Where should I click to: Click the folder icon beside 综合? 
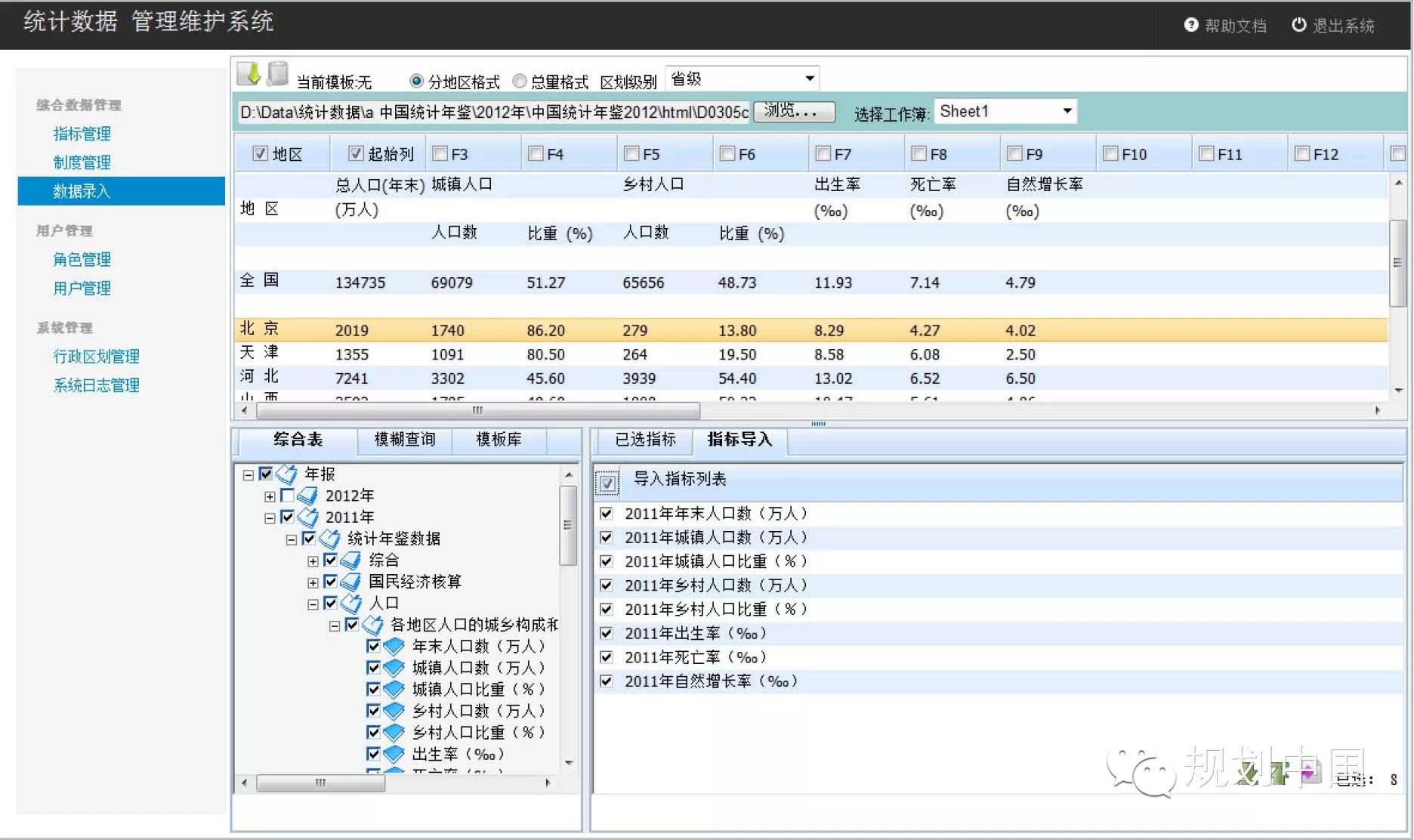(x=350, y=560)
